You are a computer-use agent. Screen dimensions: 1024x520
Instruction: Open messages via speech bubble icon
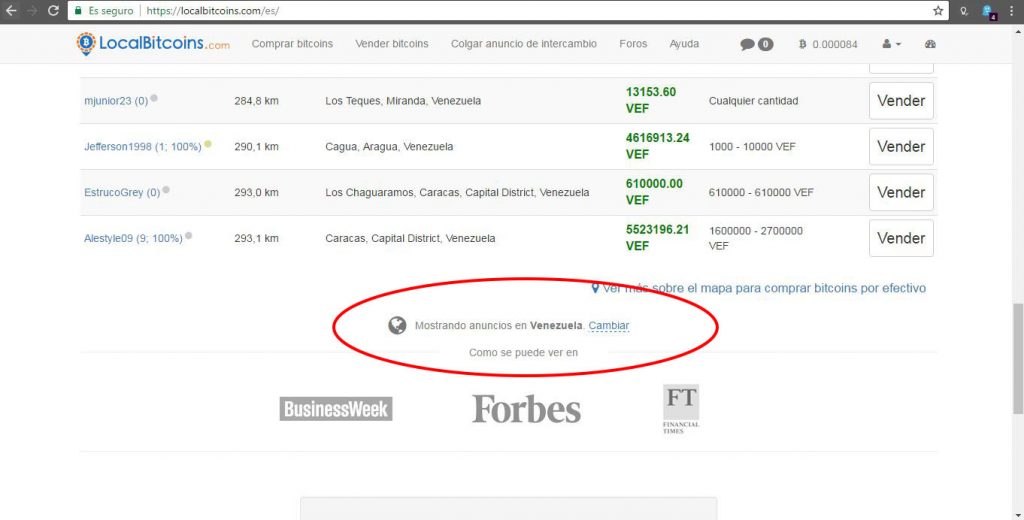tap(747, 44)
